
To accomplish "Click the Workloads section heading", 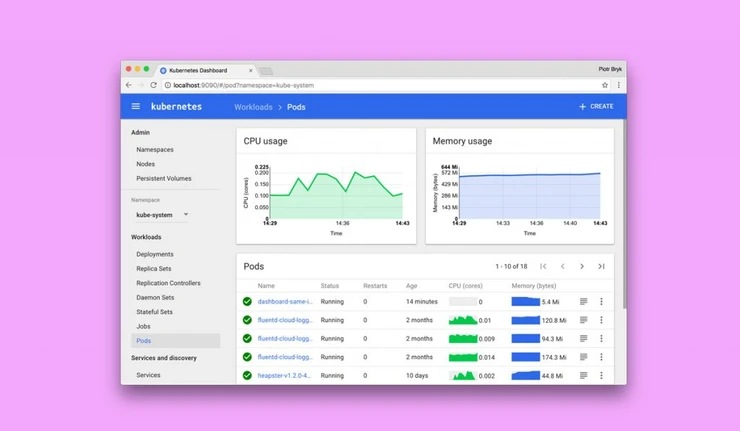I will click(146, 237).
